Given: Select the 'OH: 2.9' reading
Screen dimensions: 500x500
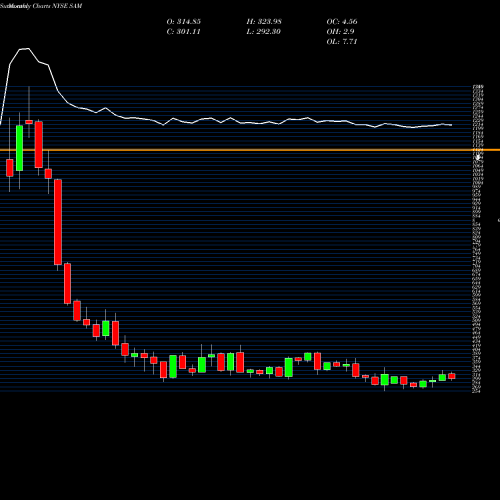Looking at the screenshot, I should click(340, 31).
